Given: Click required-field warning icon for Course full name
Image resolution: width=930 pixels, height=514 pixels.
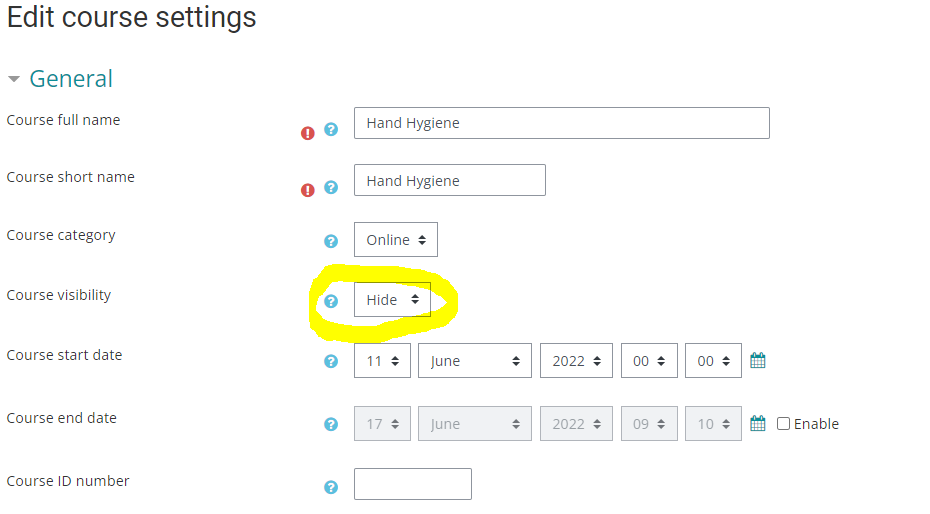Looking at the screenshot, I should click(308, 133).
